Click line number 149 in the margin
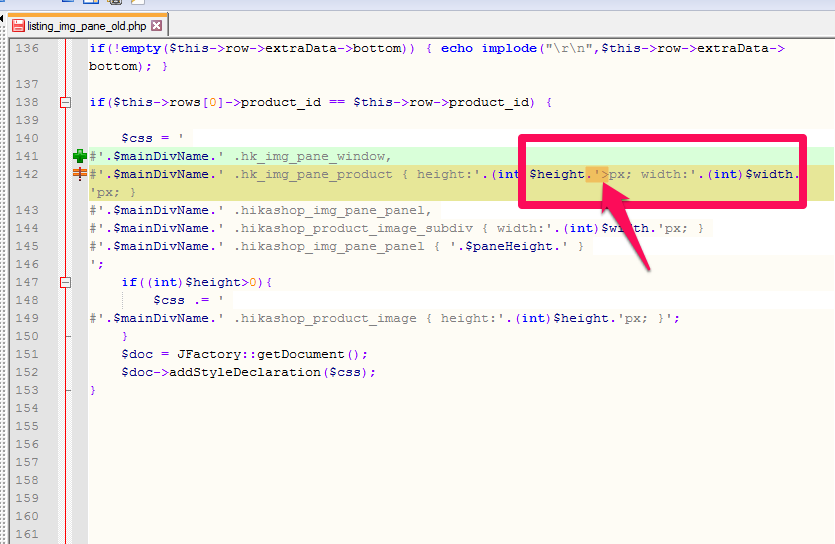 coord(27,318)
